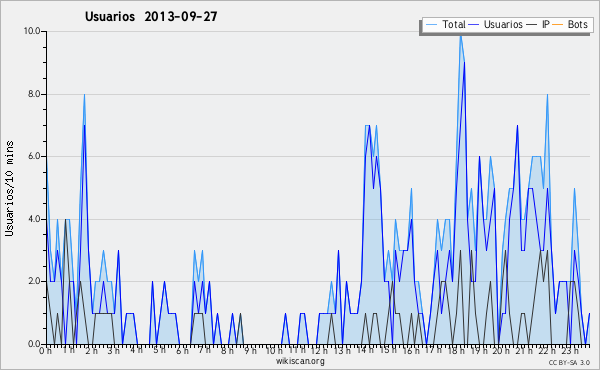
Task: Click the 10.0 y-axis value
Action: pyautogui.click(x=32, y=31)
